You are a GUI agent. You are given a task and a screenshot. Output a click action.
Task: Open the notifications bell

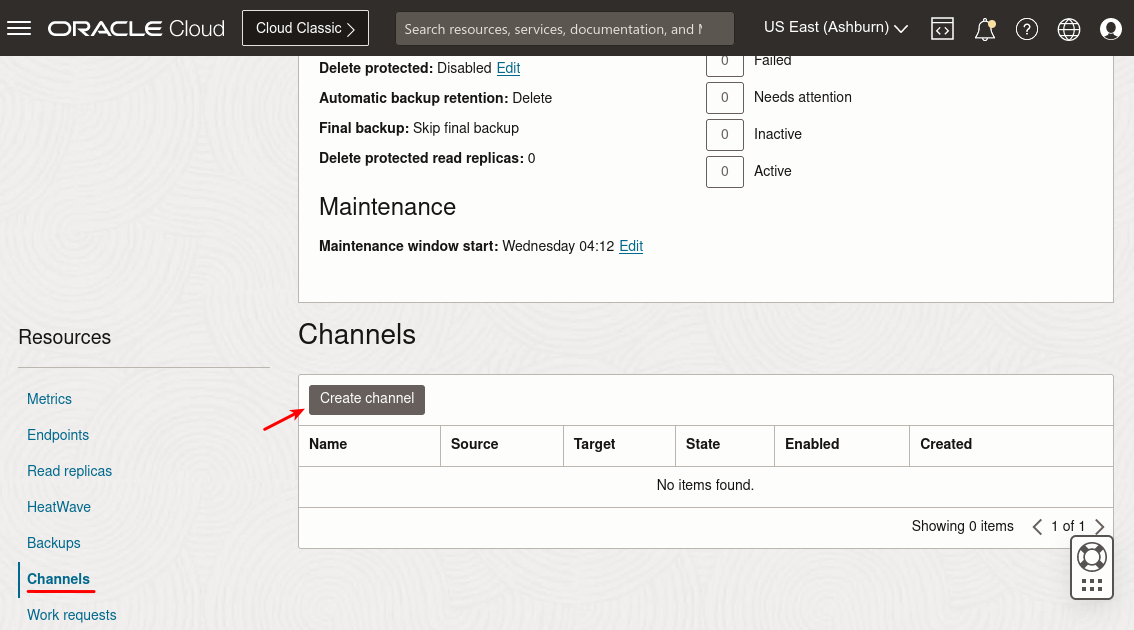point(984,29)
